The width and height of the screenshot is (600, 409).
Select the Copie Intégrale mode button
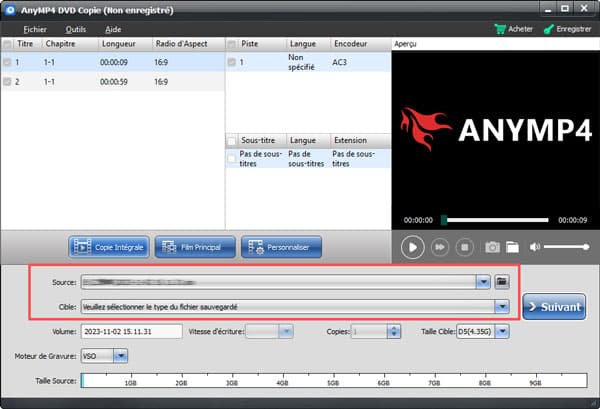pos(111,246)
